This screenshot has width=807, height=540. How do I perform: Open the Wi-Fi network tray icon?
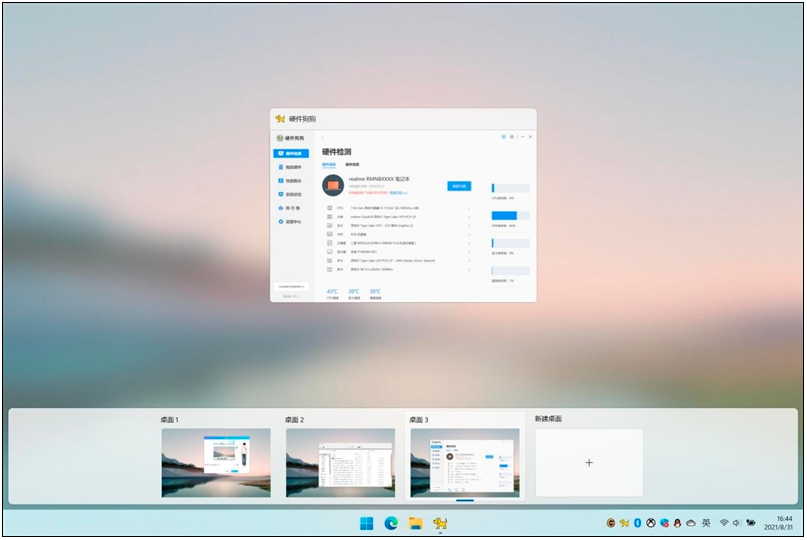click(724, 523)
